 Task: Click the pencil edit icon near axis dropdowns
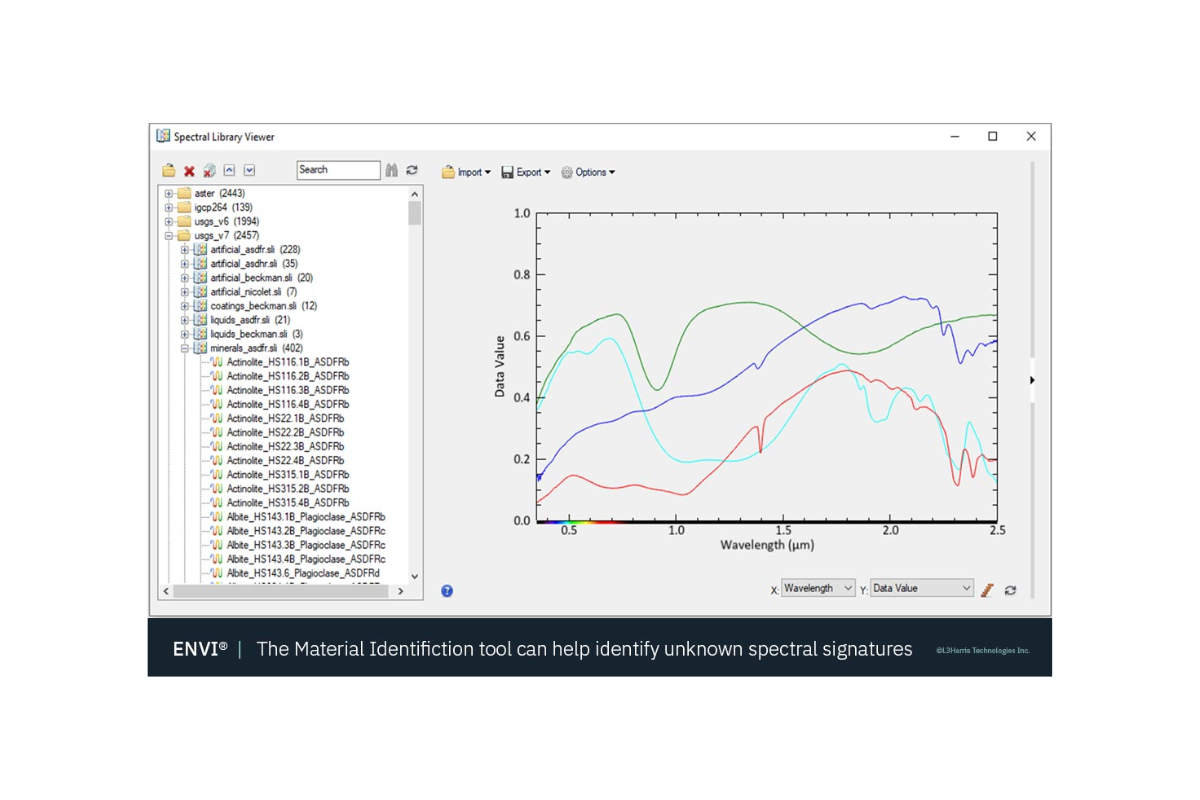(x=987, y=590)
